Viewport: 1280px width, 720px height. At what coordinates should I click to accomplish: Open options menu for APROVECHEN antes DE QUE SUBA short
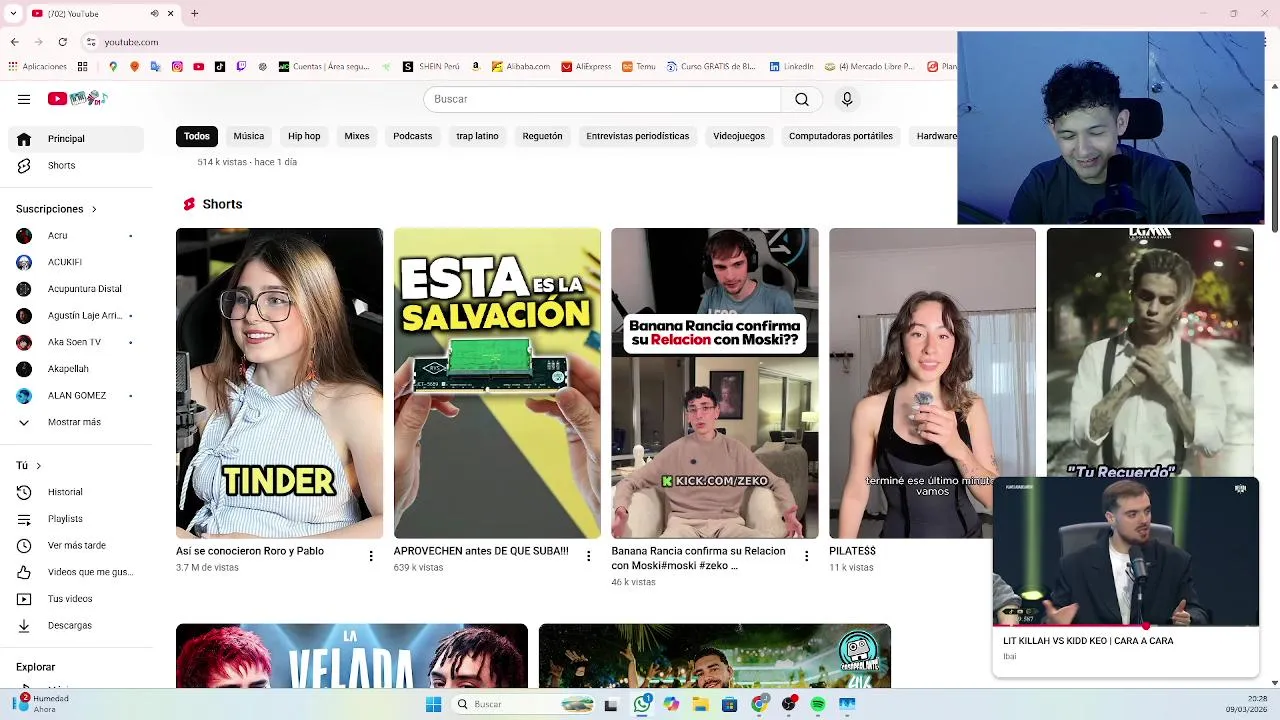pos(588,556)
